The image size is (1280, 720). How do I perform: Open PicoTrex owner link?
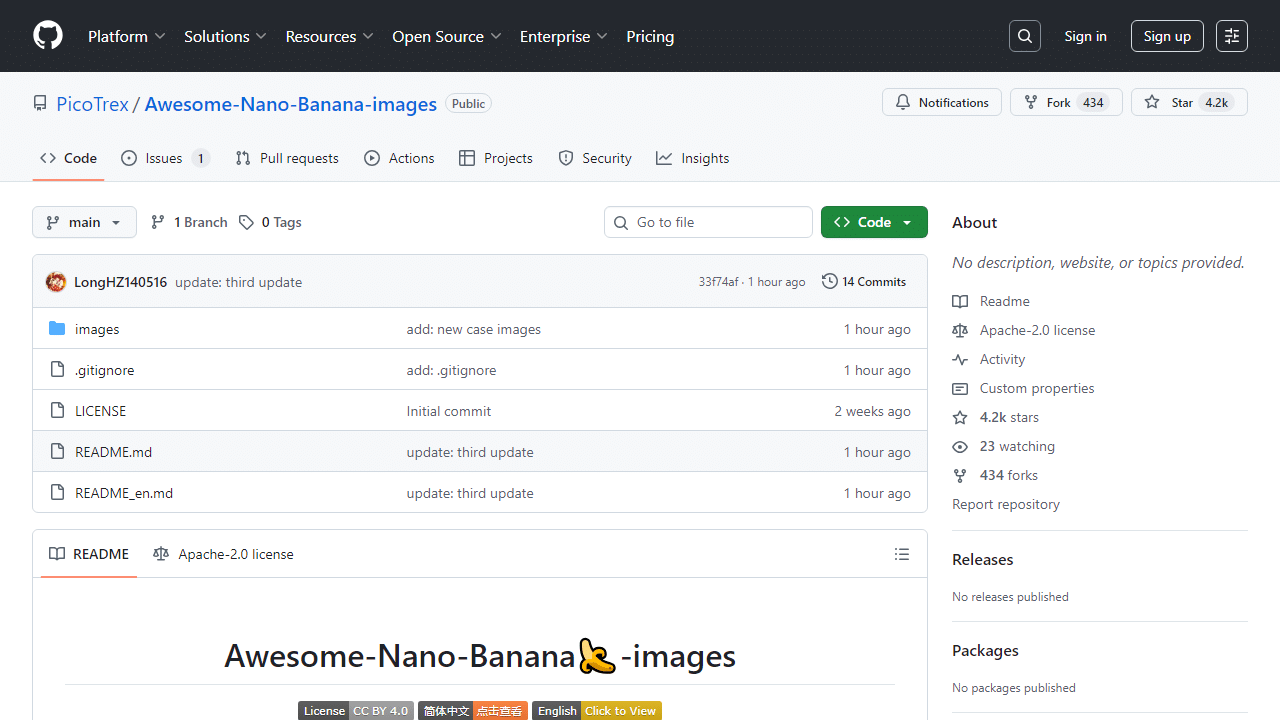tap(92, 104)
